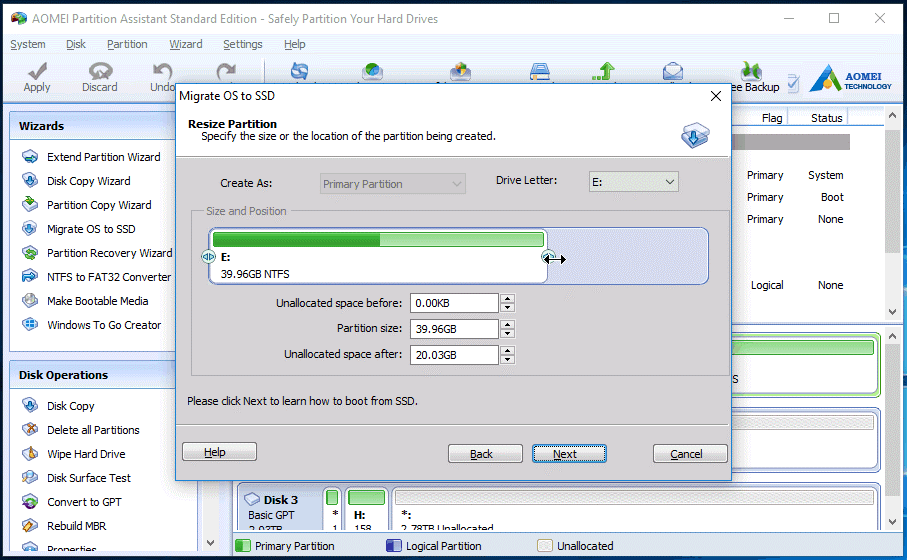This screenshot has width=907, height=560.
Task: Click the Disk Copy Wizard icon
Action: point(30,180)
